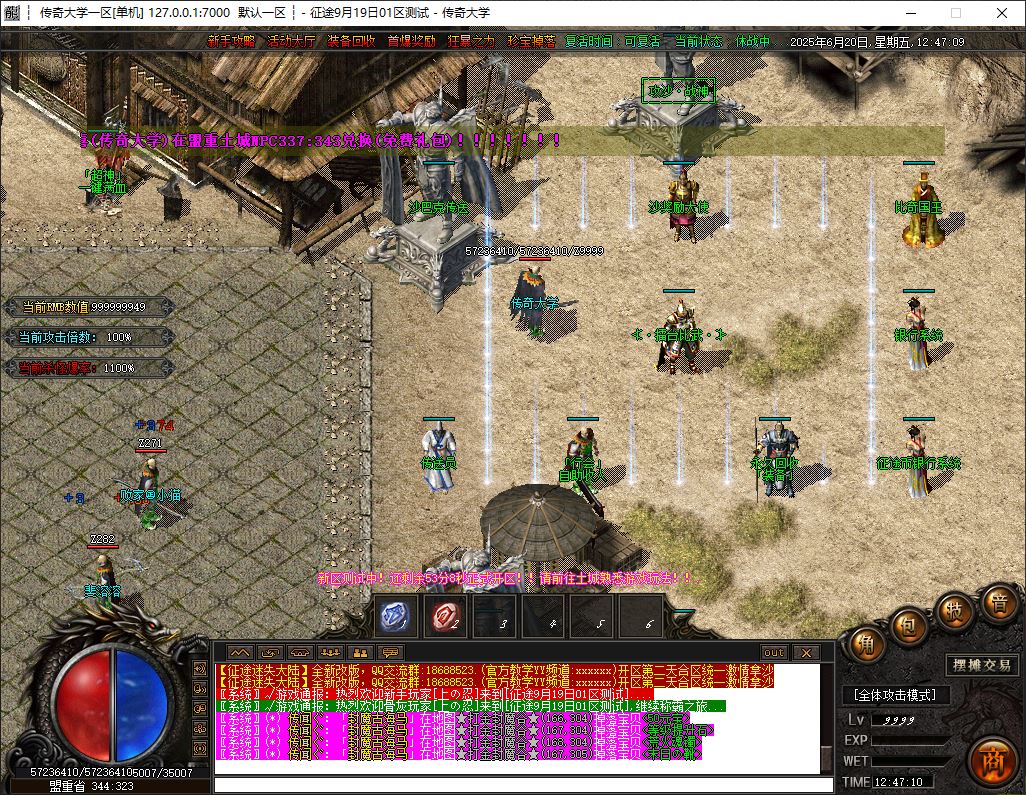Click the speech bubble icon on chat toolbar
The image size is (1026, 795).
pyautogui.click(x=391, y=652)
